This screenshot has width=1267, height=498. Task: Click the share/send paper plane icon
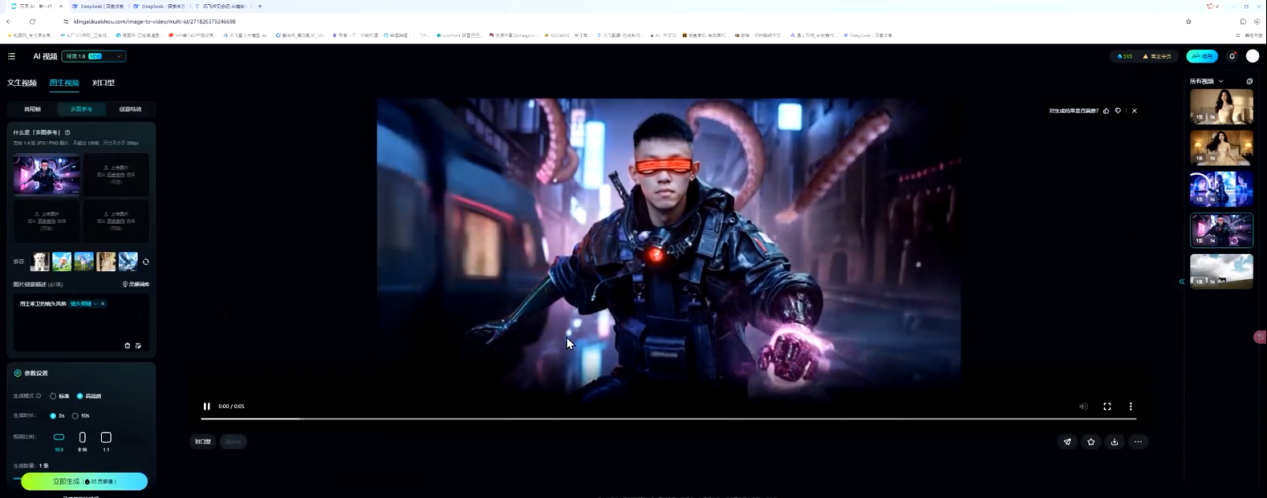pyautogui.click(x=1067, y=442)
